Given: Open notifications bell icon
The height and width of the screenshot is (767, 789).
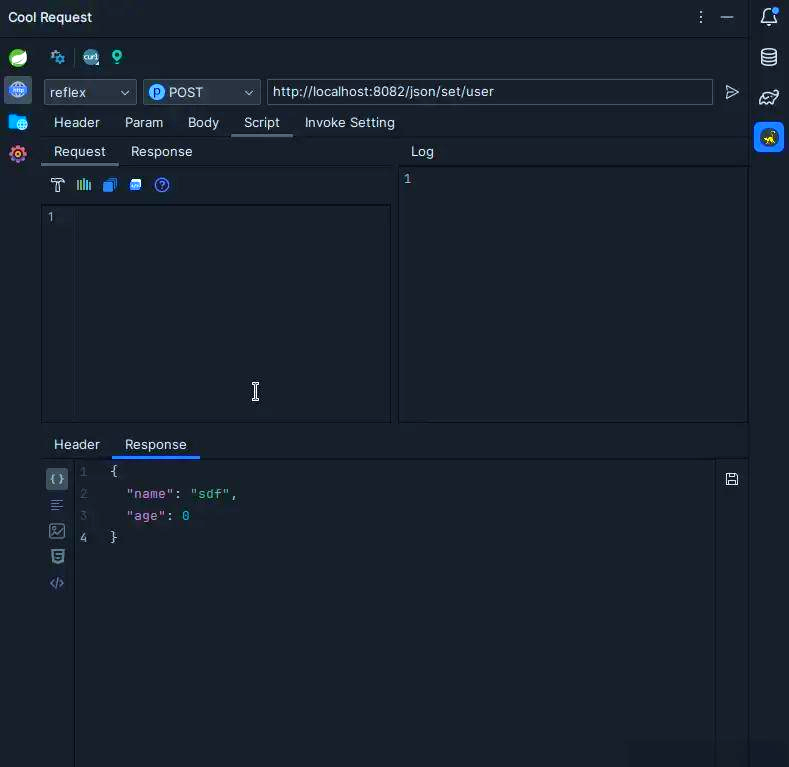Looking at the screenshot, I should (x=769, y=17).
